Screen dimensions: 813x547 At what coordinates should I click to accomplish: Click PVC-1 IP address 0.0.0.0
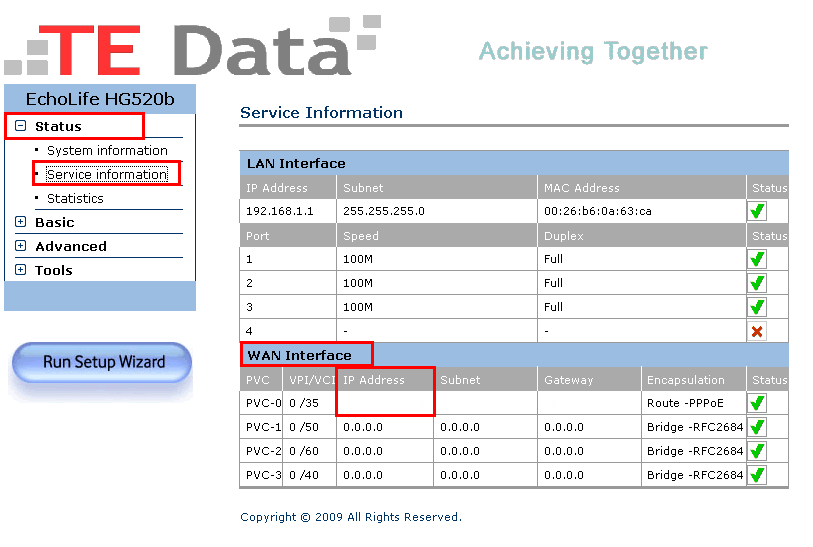pos(363,427)
